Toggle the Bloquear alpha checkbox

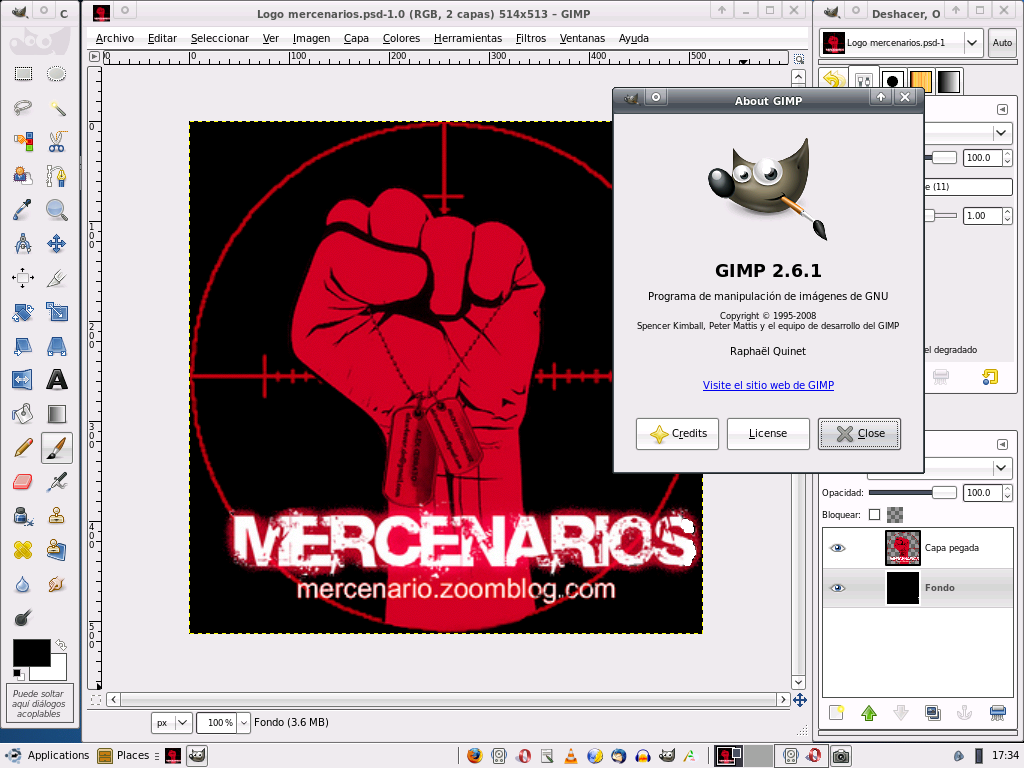(x=874, y=515)
